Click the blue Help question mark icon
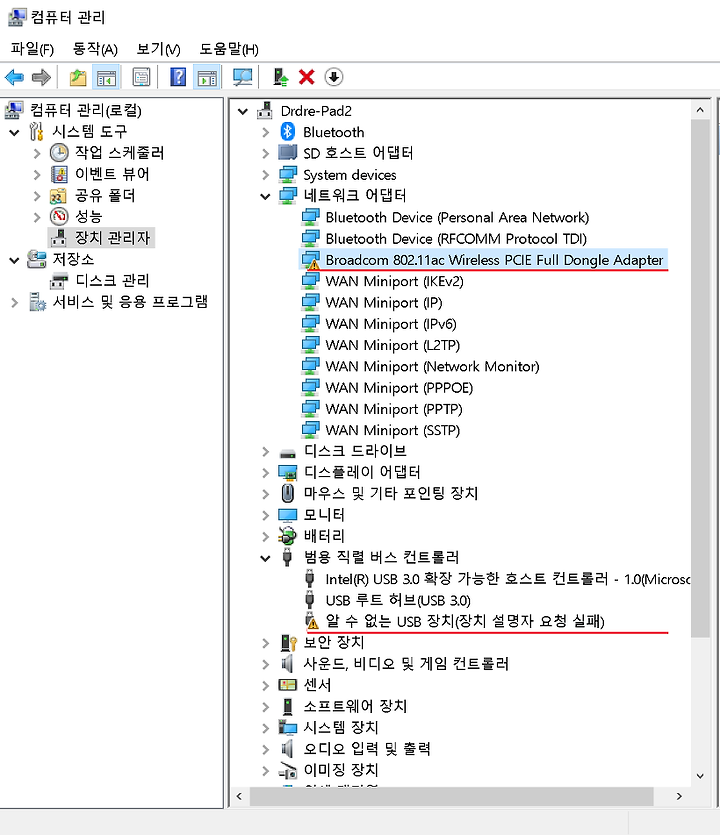720x835 pixels. point(178,77)
